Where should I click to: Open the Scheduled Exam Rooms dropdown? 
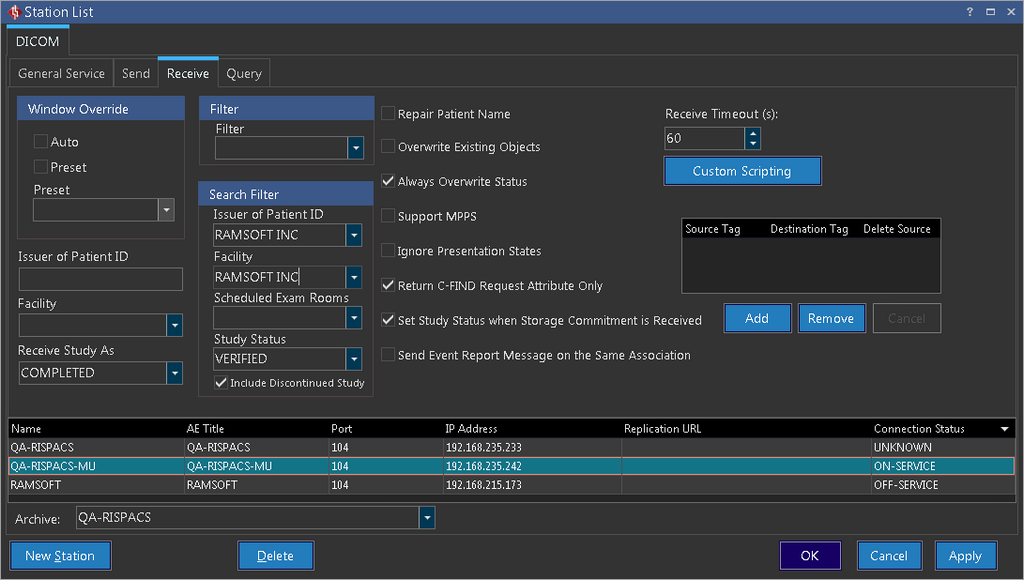click(354, 318)
